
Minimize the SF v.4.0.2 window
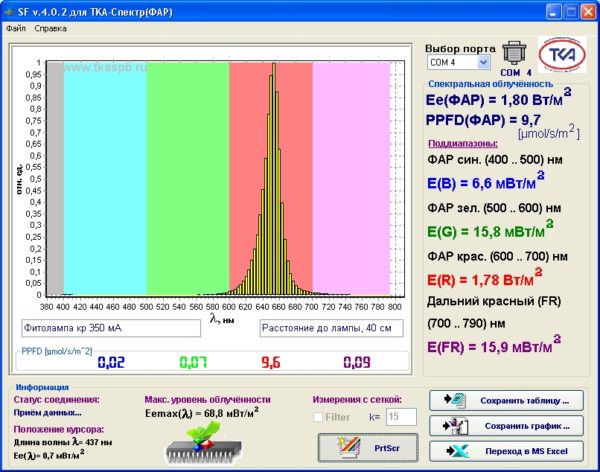pyautogui.click(x=553, y=11)
